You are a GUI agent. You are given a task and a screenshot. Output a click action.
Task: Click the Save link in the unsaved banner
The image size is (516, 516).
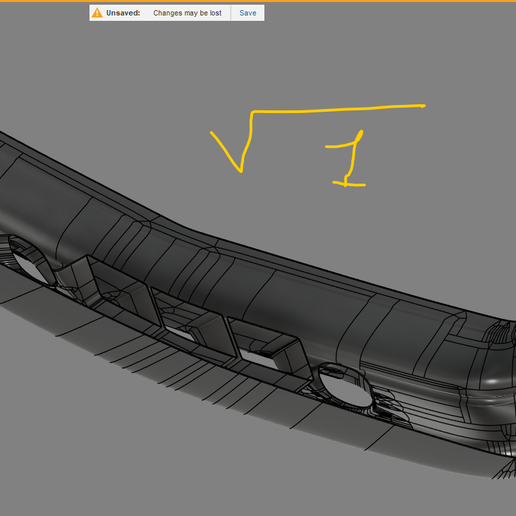248,13
